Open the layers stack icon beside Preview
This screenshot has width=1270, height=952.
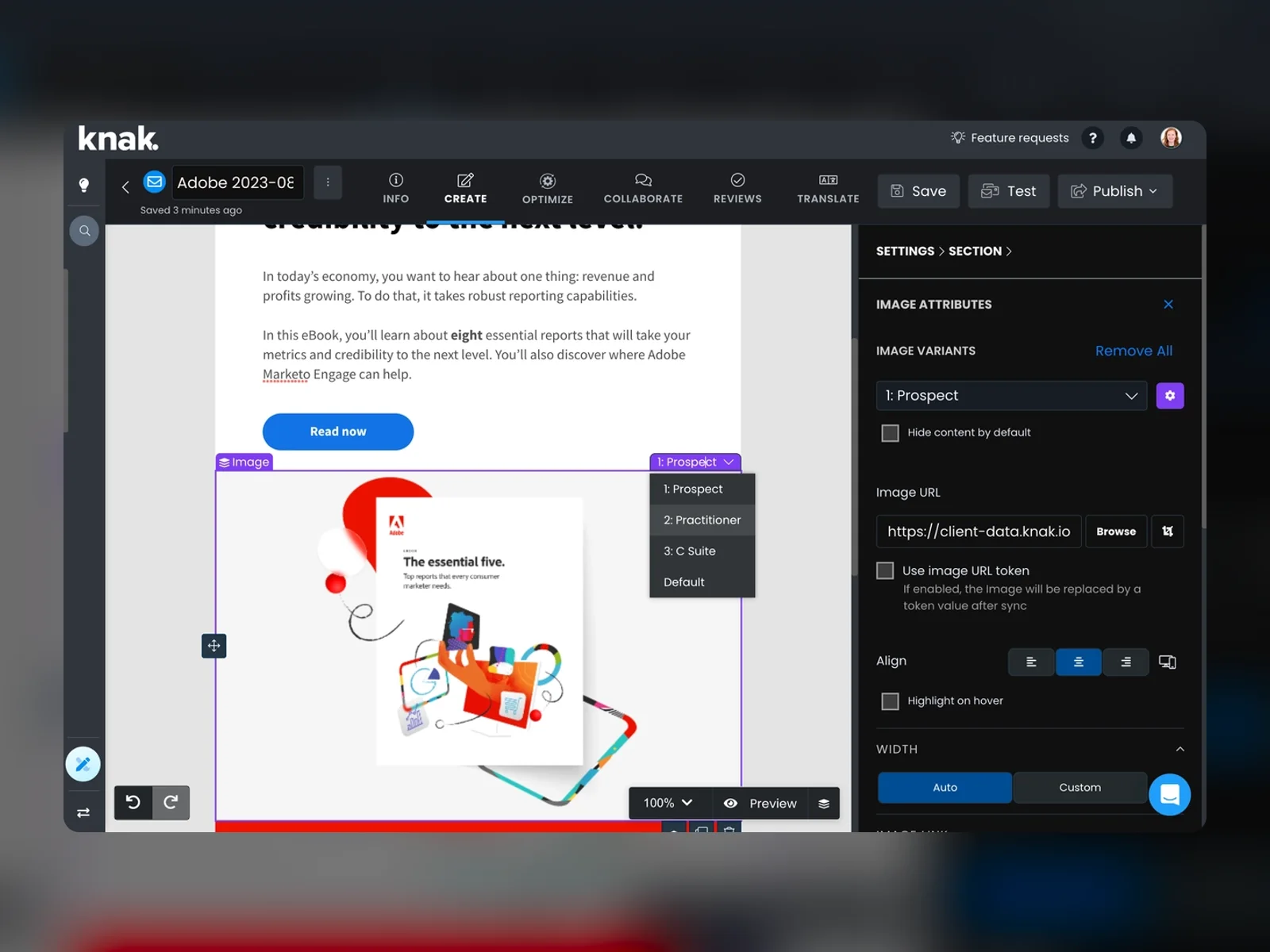(824, 804)
